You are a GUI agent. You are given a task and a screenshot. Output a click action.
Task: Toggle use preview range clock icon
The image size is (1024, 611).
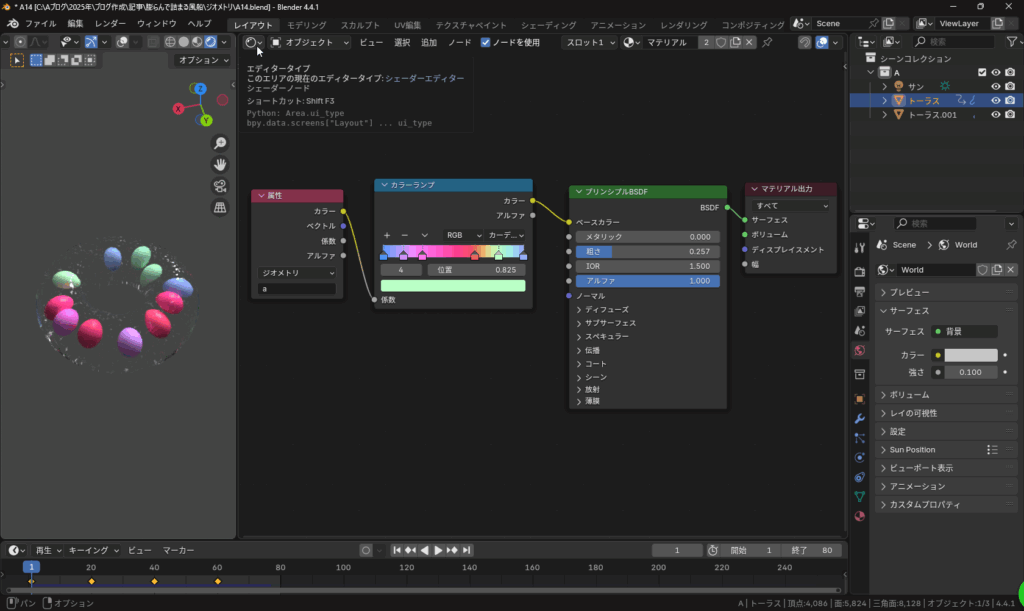coord(712,550)
